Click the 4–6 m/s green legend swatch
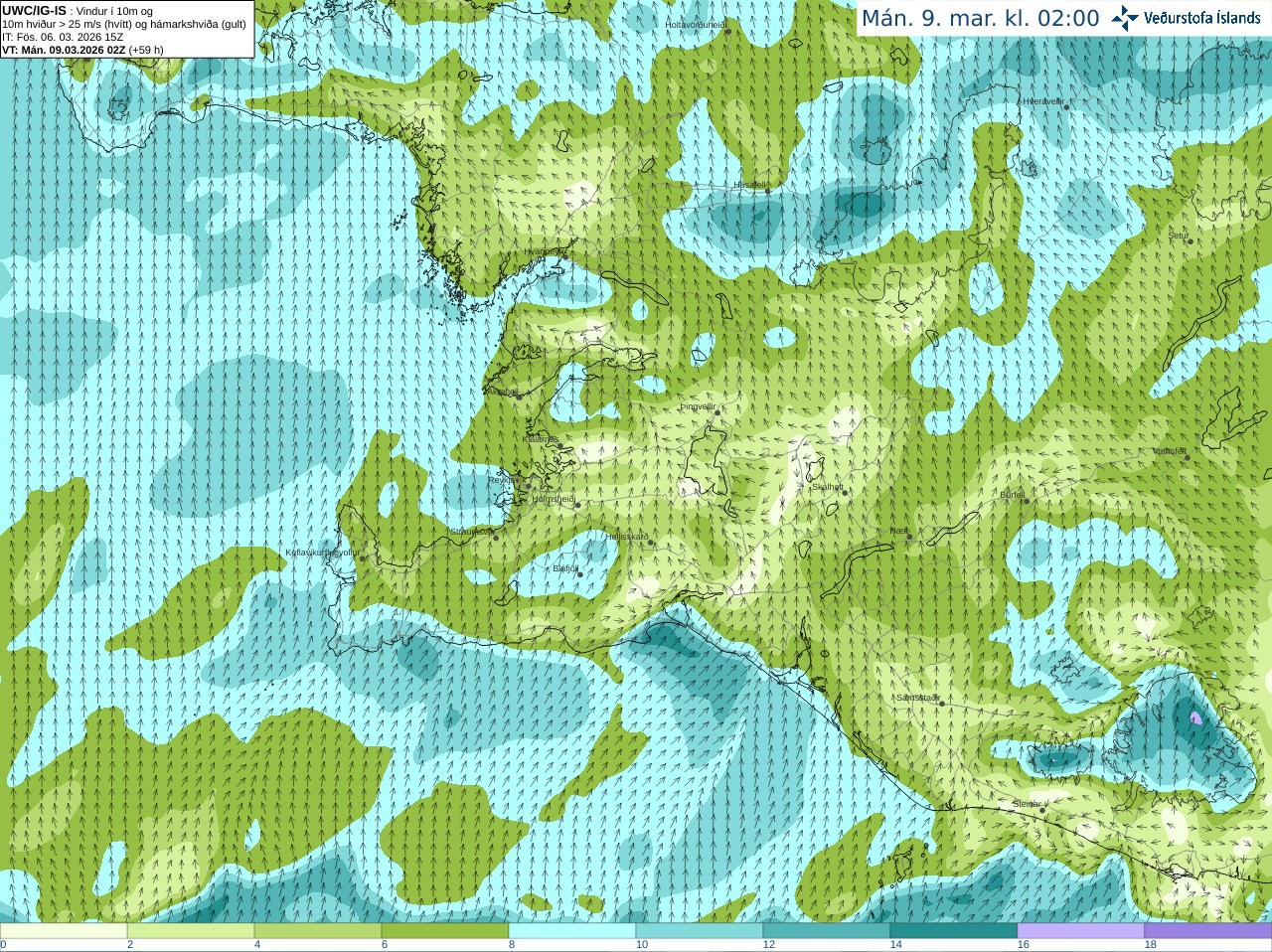Image resolution: width=1272 pixels, height=952 pixels. (x=318, y=931)
